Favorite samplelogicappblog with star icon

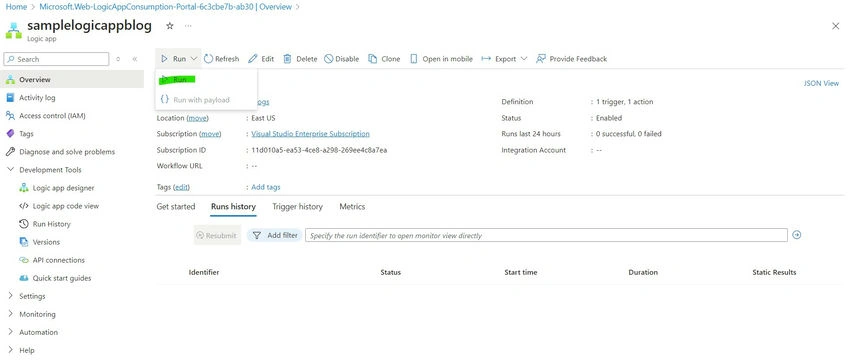[x=170, y=25]
